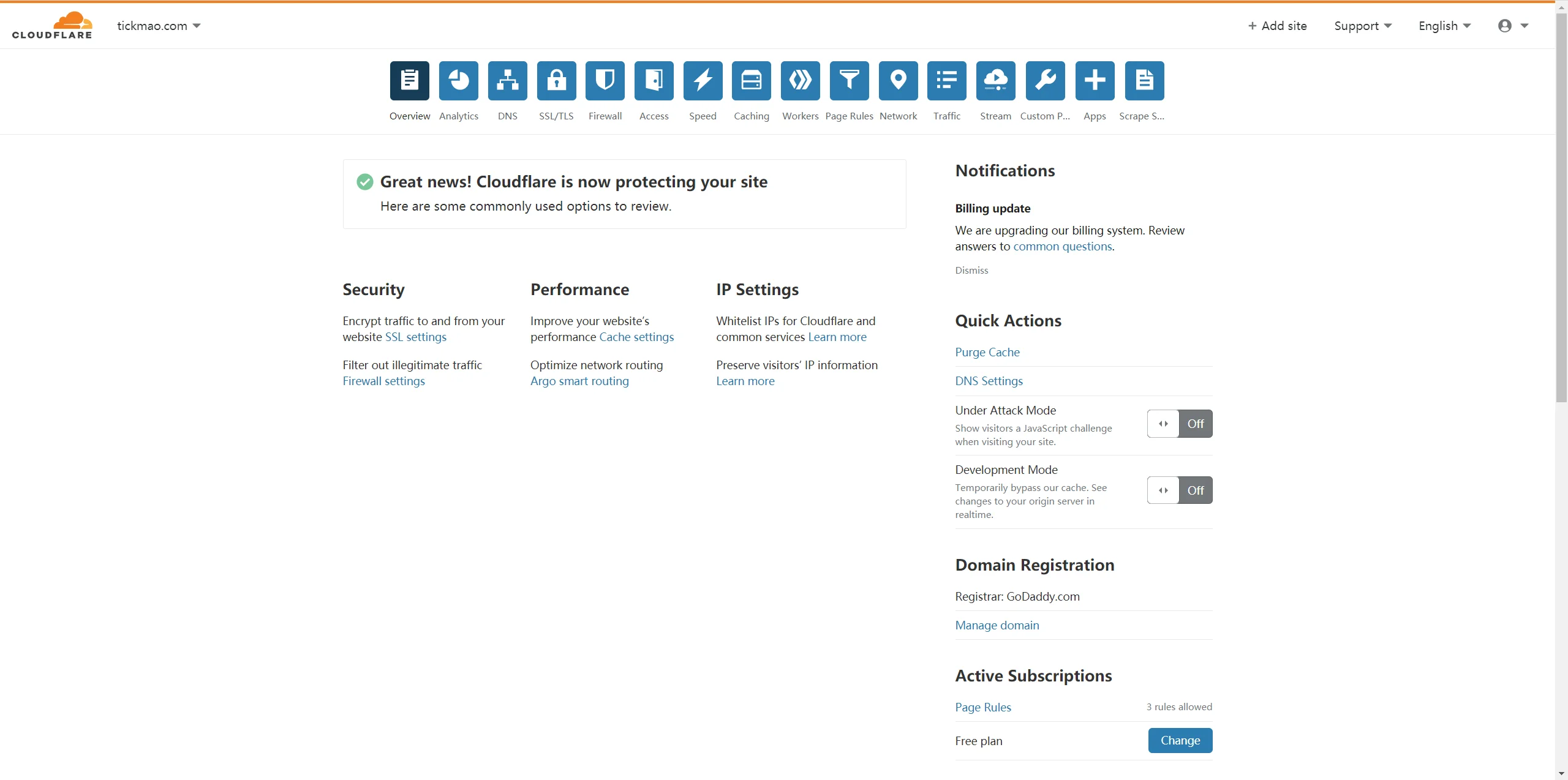Screen dimensions: 1568x780
Task: Open the user account profile menu
Action: (1512, 26)
